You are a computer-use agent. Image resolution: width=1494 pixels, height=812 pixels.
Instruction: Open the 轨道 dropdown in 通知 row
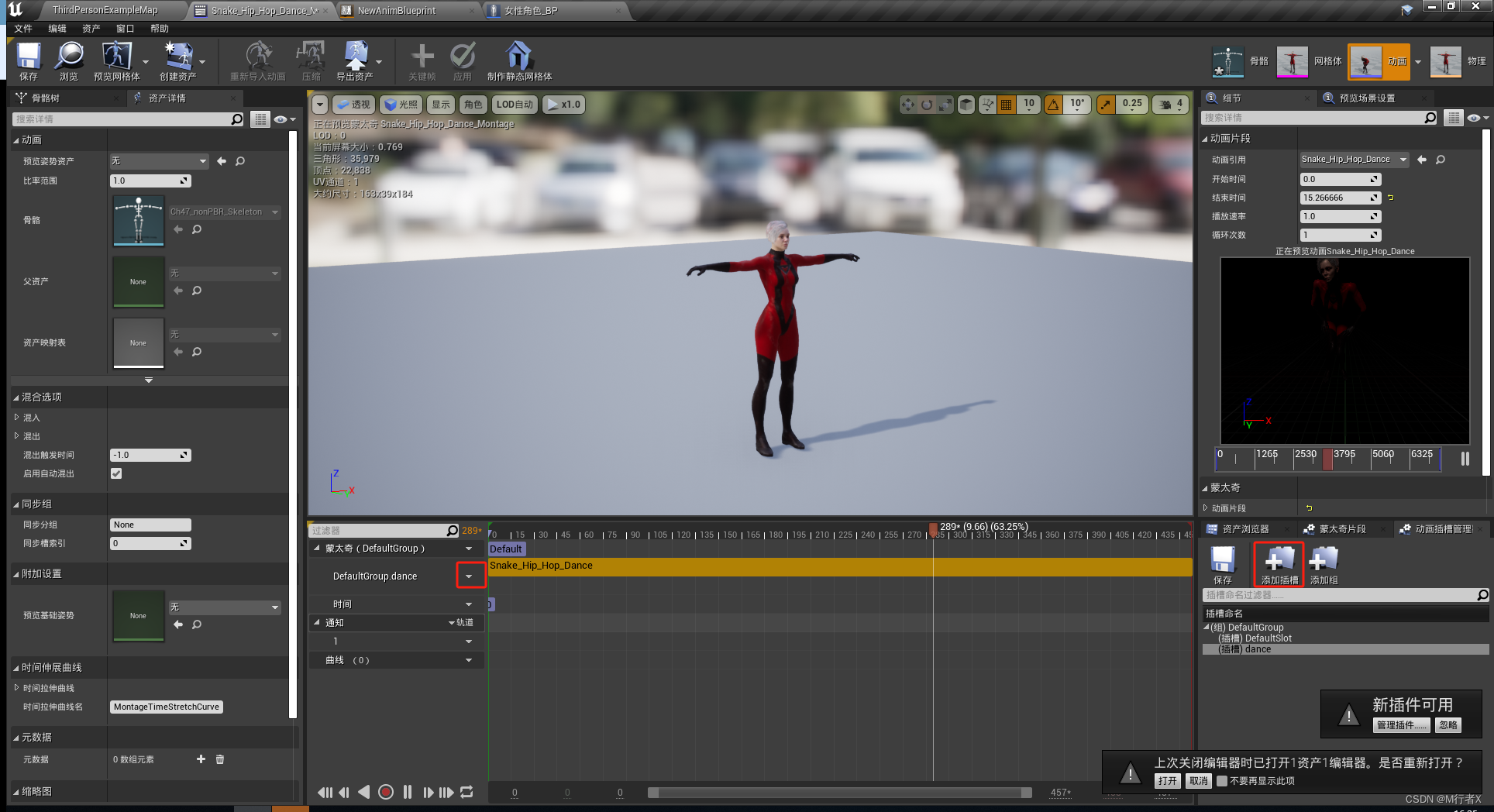pos(461,623)
